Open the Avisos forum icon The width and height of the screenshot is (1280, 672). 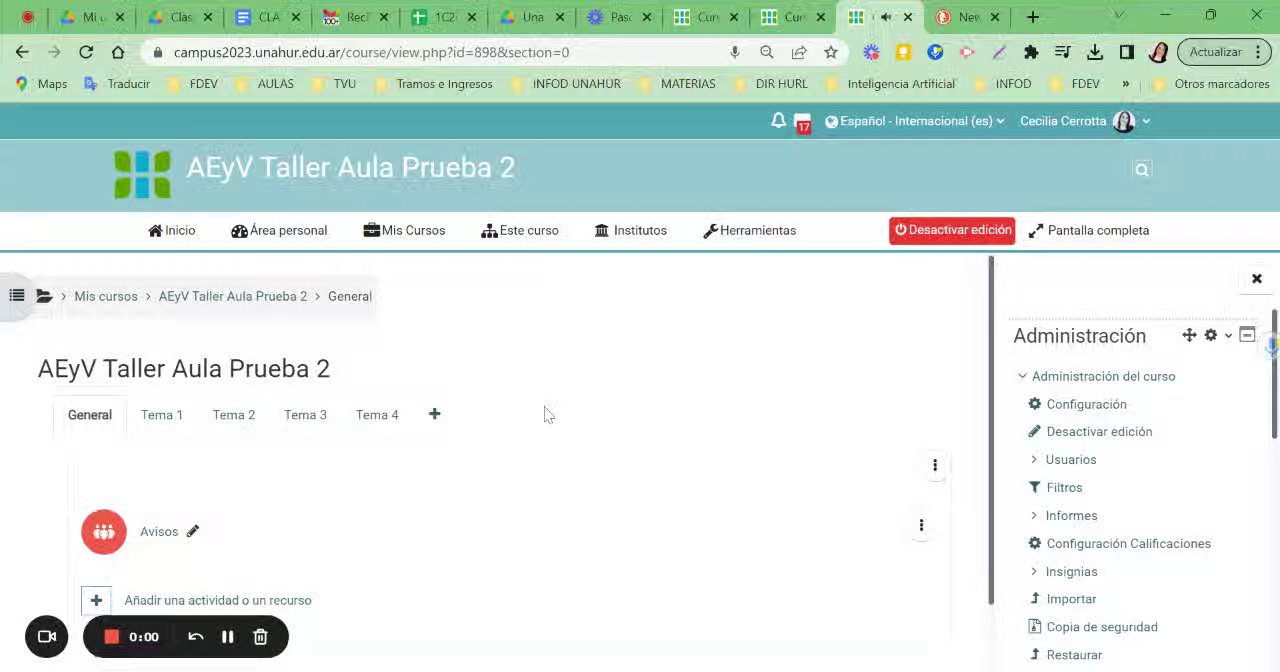[x=104, y=532]
